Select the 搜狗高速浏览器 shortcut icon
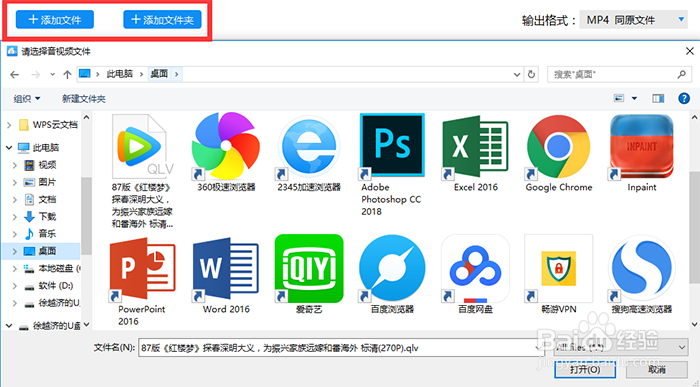Screen dimensions: 700x387 [x=642, y=275]
